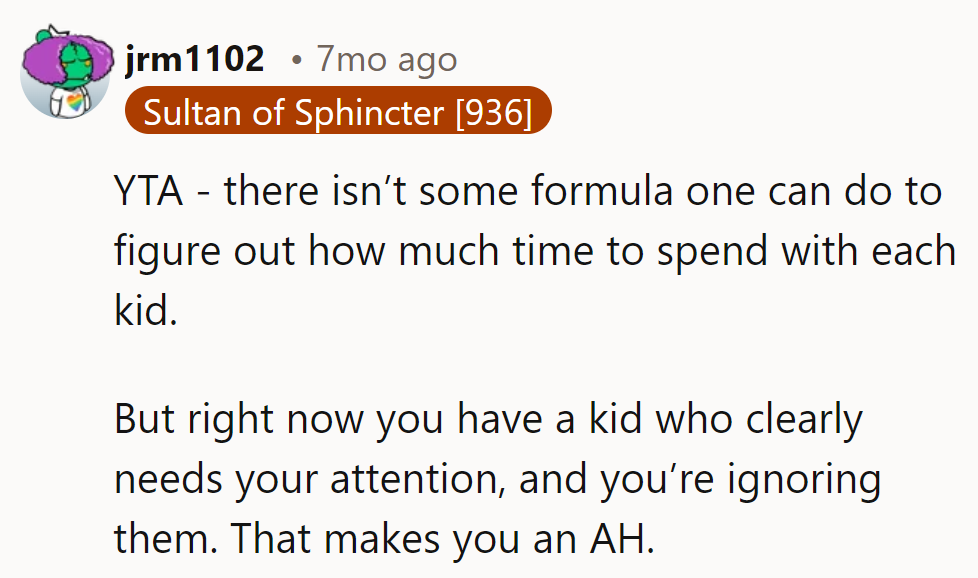Click the jrm1102 user avatar
The image size is (978, 578).
tap(66, 72)
